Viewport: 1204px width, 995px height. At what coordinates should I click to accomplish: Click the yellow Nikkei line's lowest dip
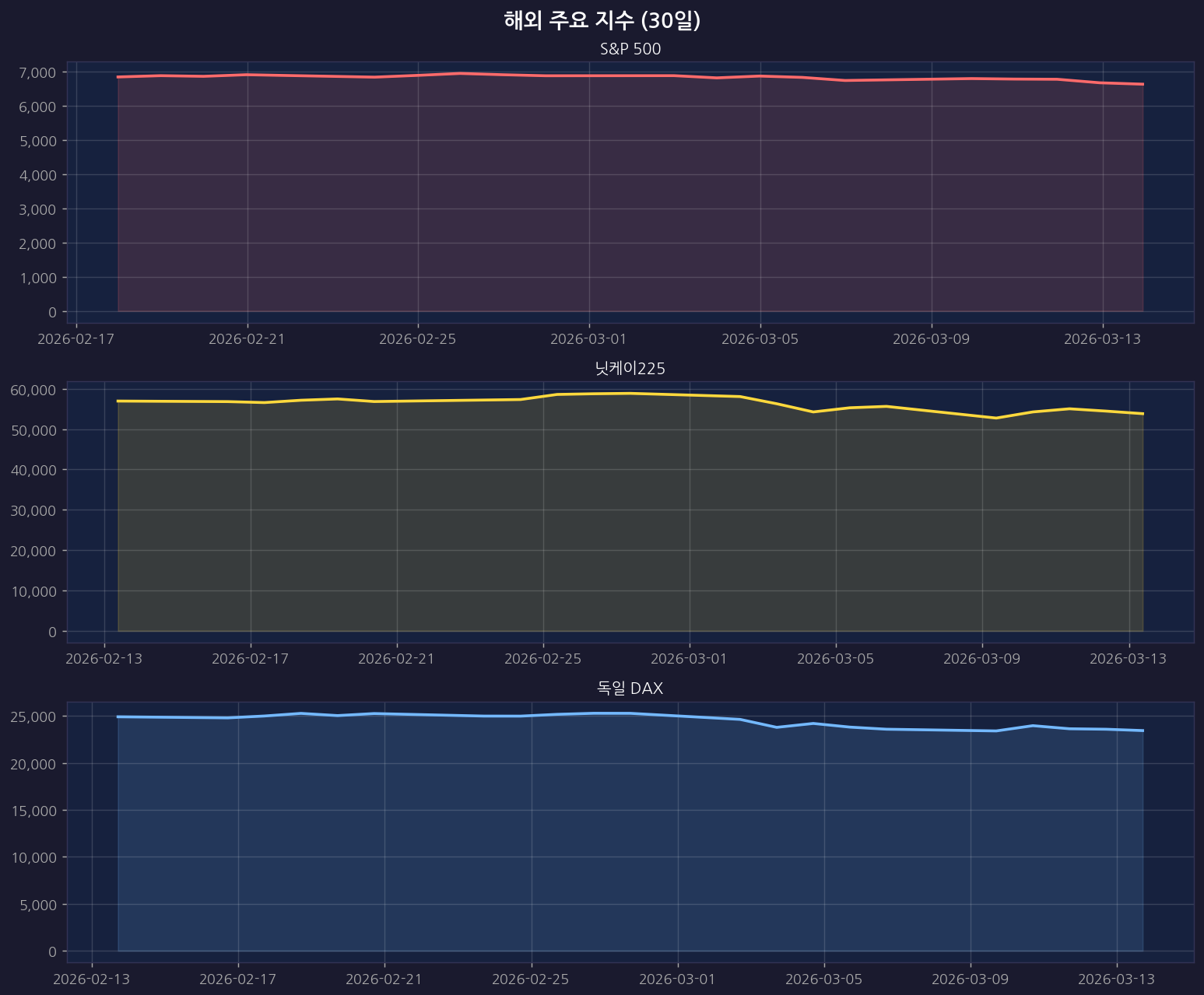pyautogui.click(x=995, y=418)
